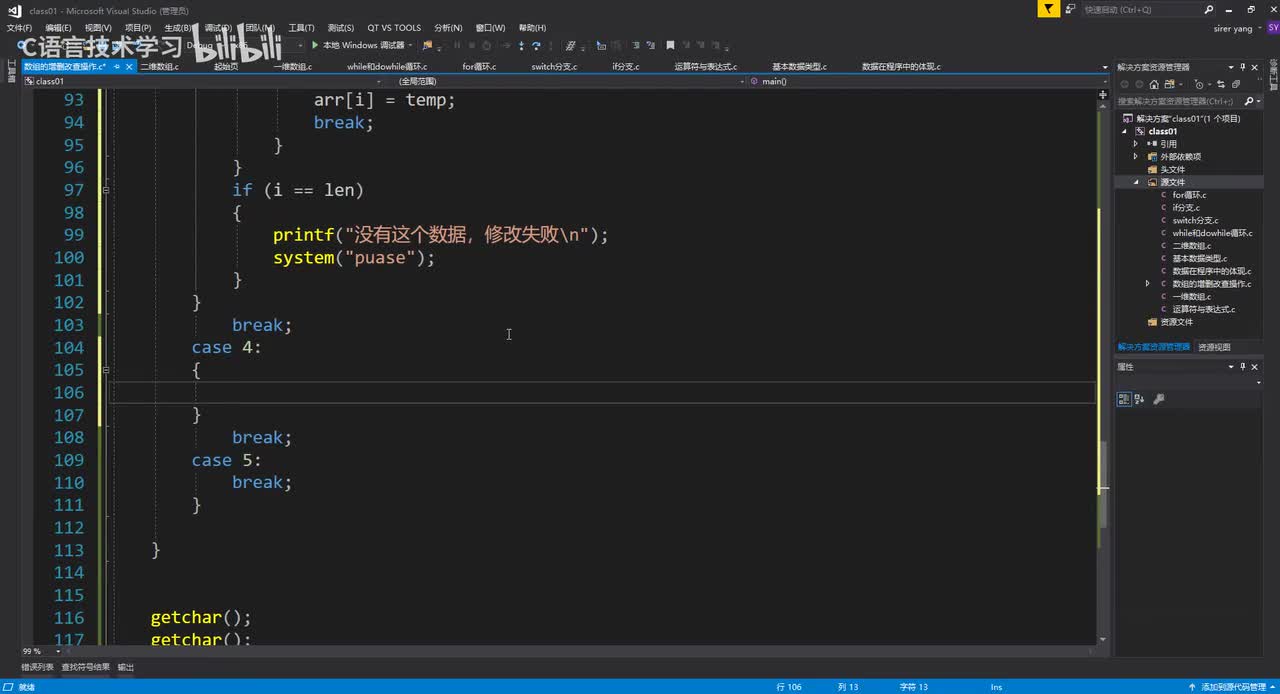Close the 属性 panel
The image size is (1280, 694).
click(x=1255, y=367)
